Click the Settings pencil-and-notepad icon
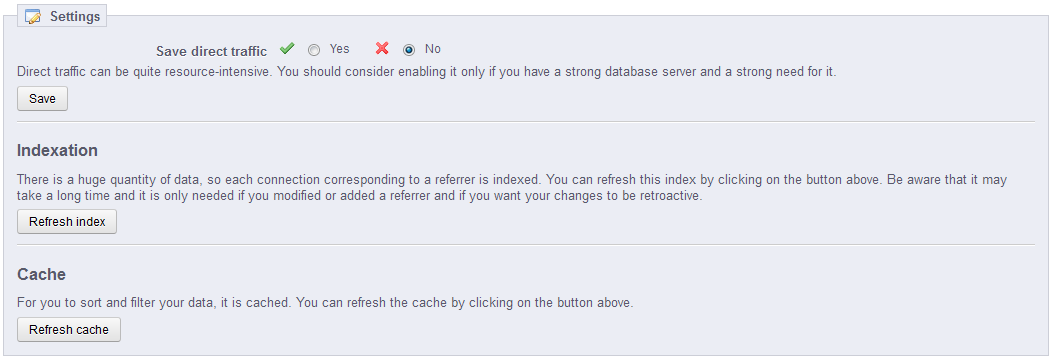Image resolution: width=1053 pixels, height=361 pixels. point(34,16)
